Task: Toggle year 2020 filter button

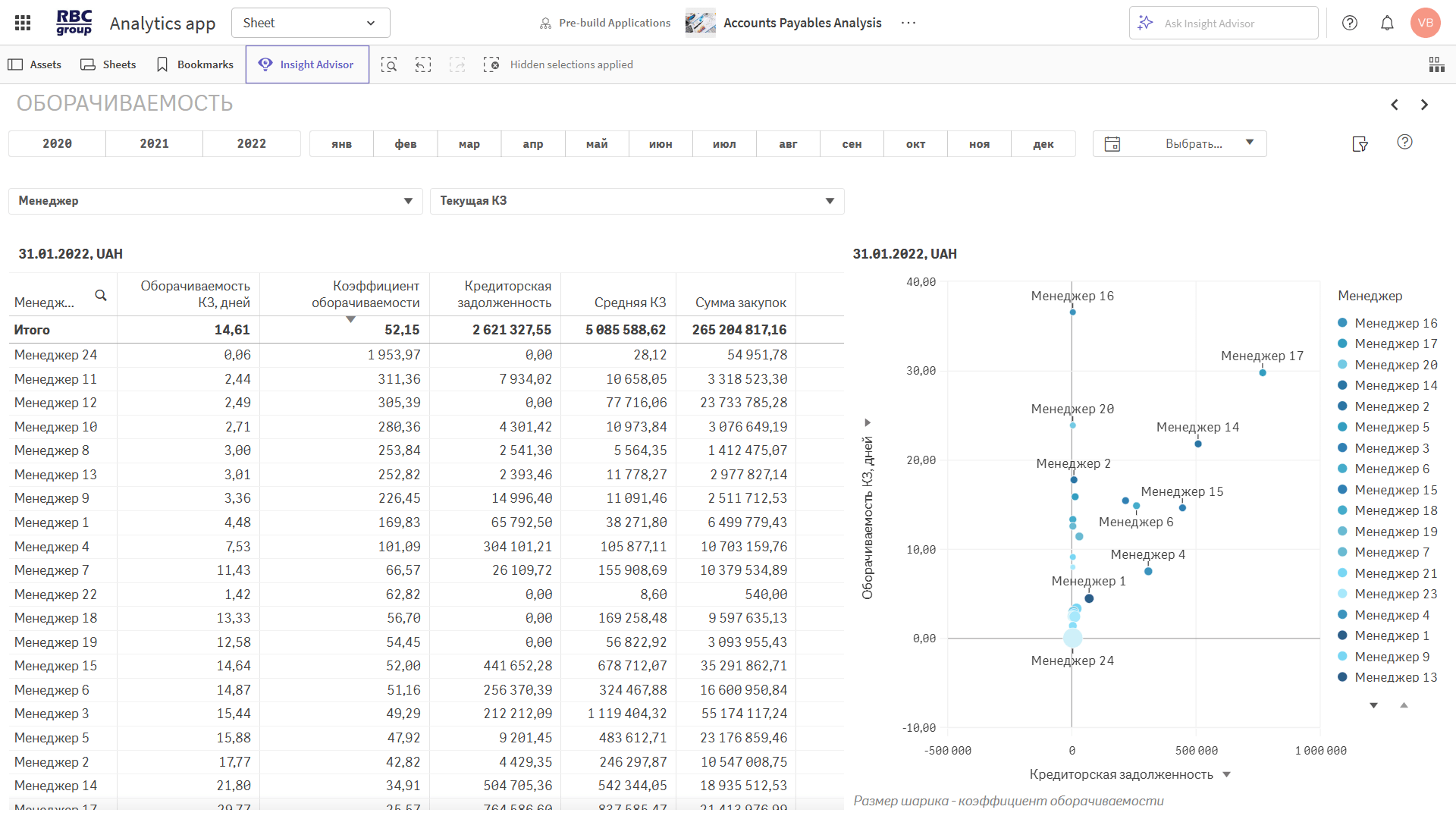Action: (58, 144)
